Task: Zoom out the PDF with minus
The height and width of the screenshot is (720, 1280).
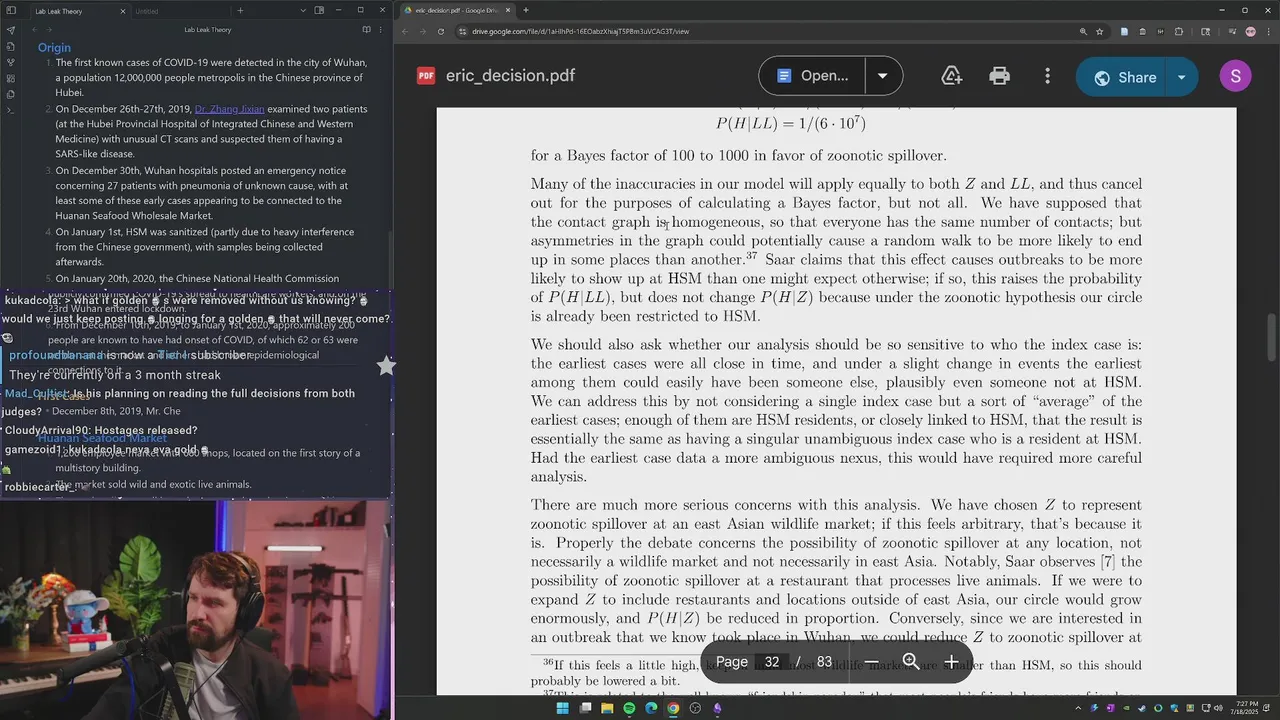Action: coord(872,662)
